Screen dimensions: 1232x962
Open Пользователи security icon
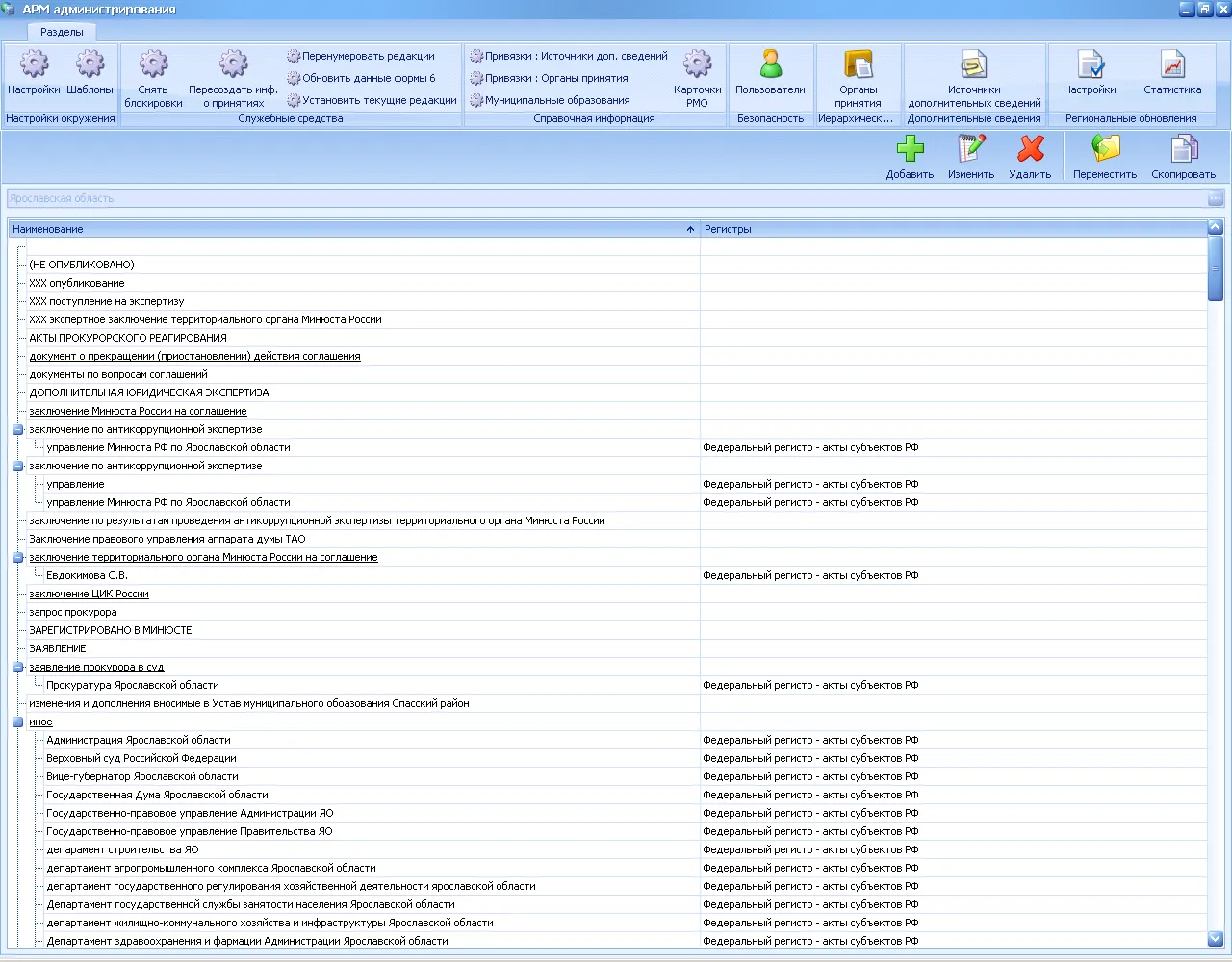click(770, 64)
